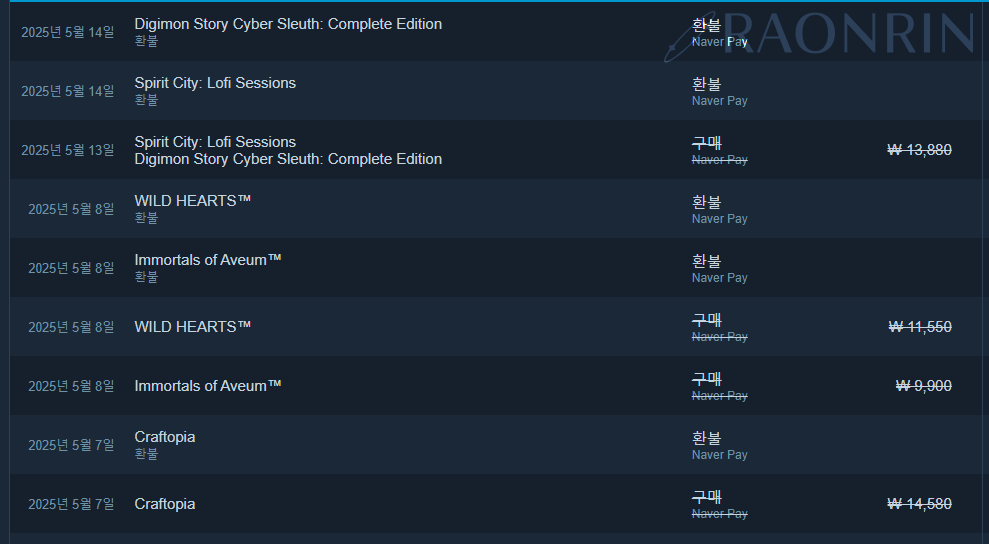Viewport: 989px width, 544px height.
Task: Click Digimon title in the May 13 purchase
Action: point(288,159)
